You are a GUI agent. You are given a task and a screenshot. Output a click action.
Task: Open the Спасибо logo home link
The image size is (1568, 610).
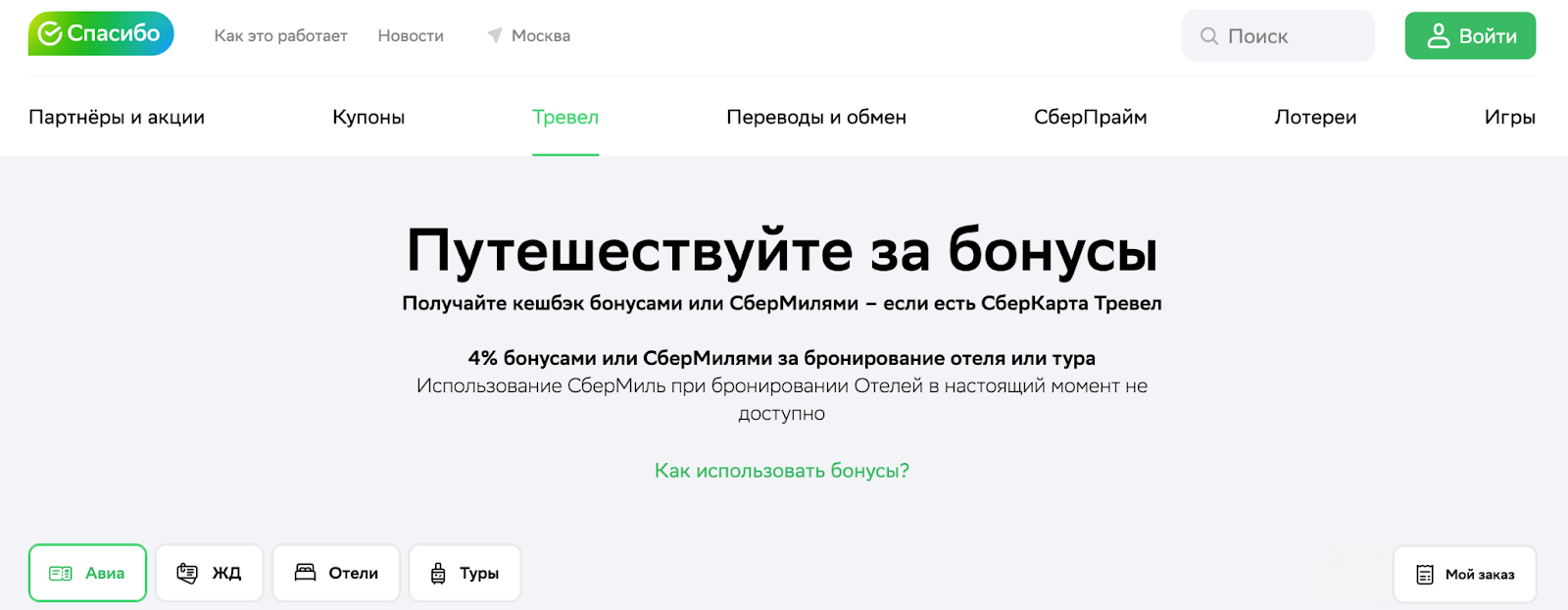[101, 33]
